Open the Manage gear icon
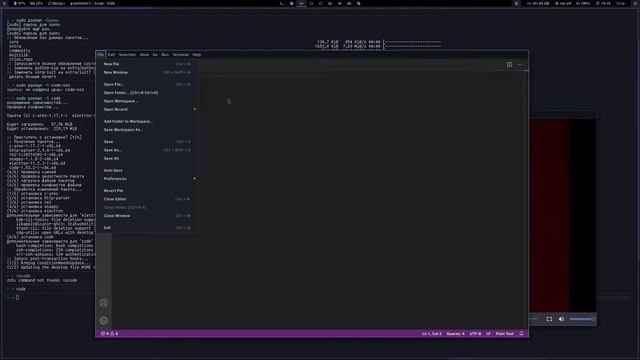Image resolution: width=640 pixels, height=360 pixels. click(x=104, y=320)
